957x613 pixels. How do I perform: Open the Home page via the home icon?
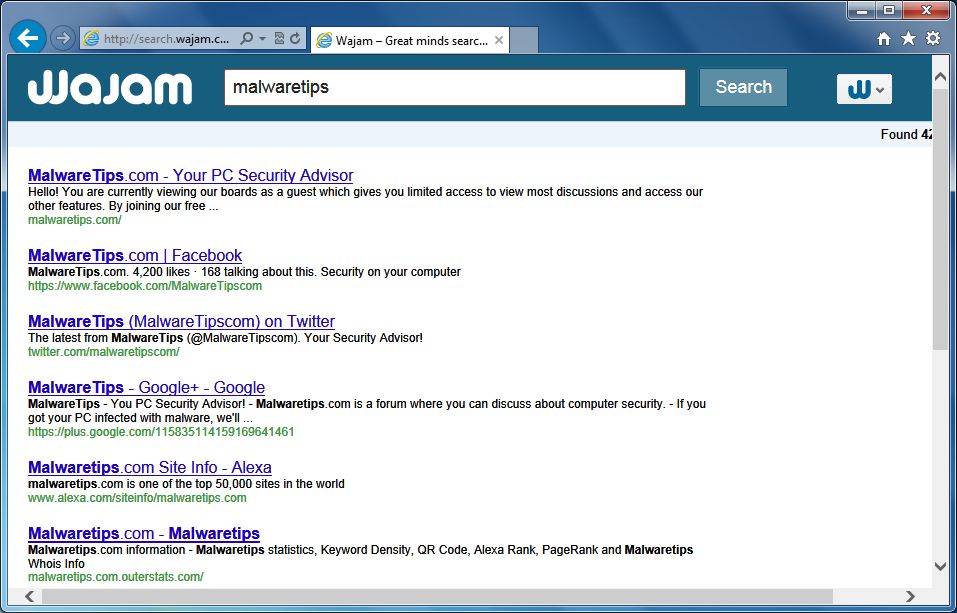pos(884,37)
